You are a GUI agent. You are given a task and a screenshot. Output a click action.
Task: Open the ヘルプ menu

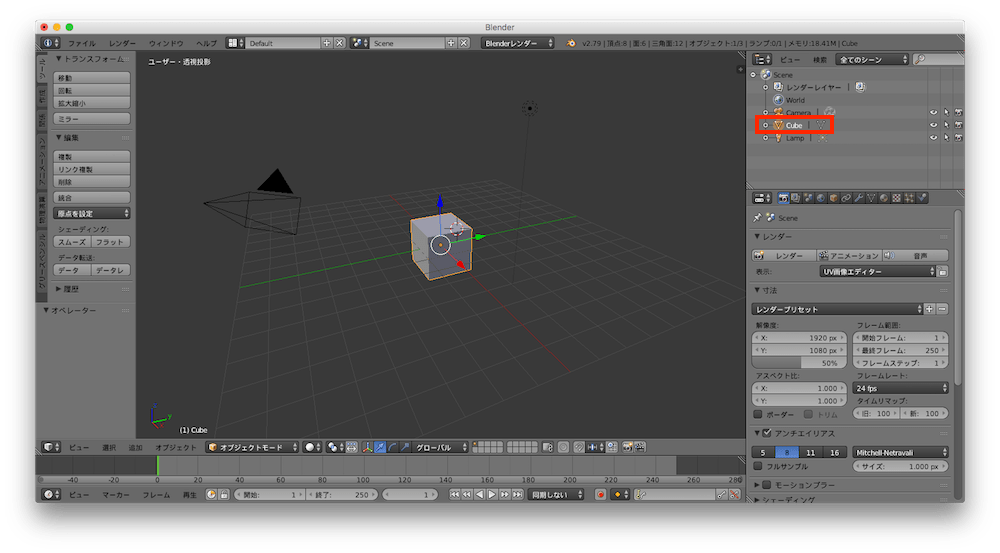click(206, 43)
